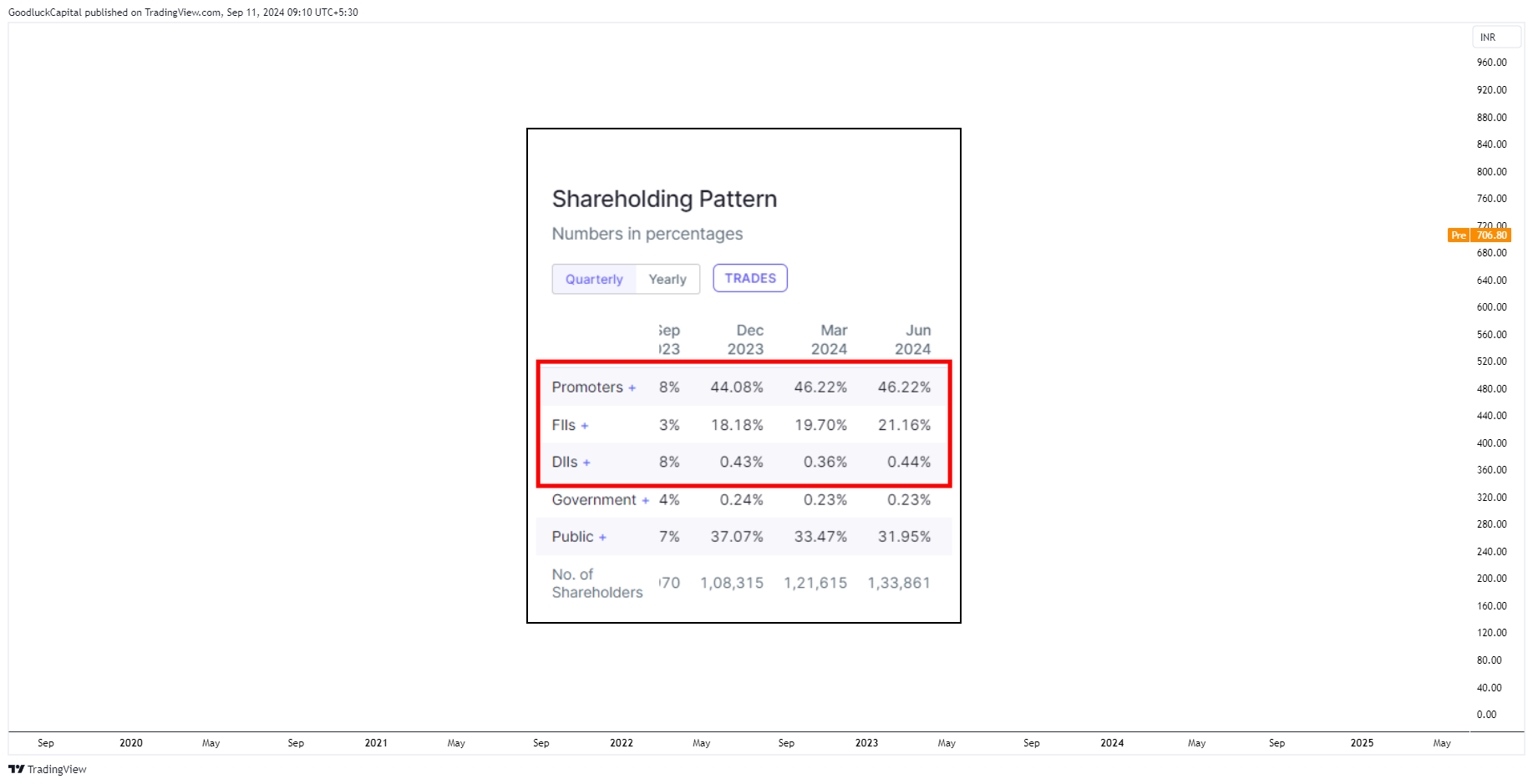Open the TRADES button

tap(750, 278)
